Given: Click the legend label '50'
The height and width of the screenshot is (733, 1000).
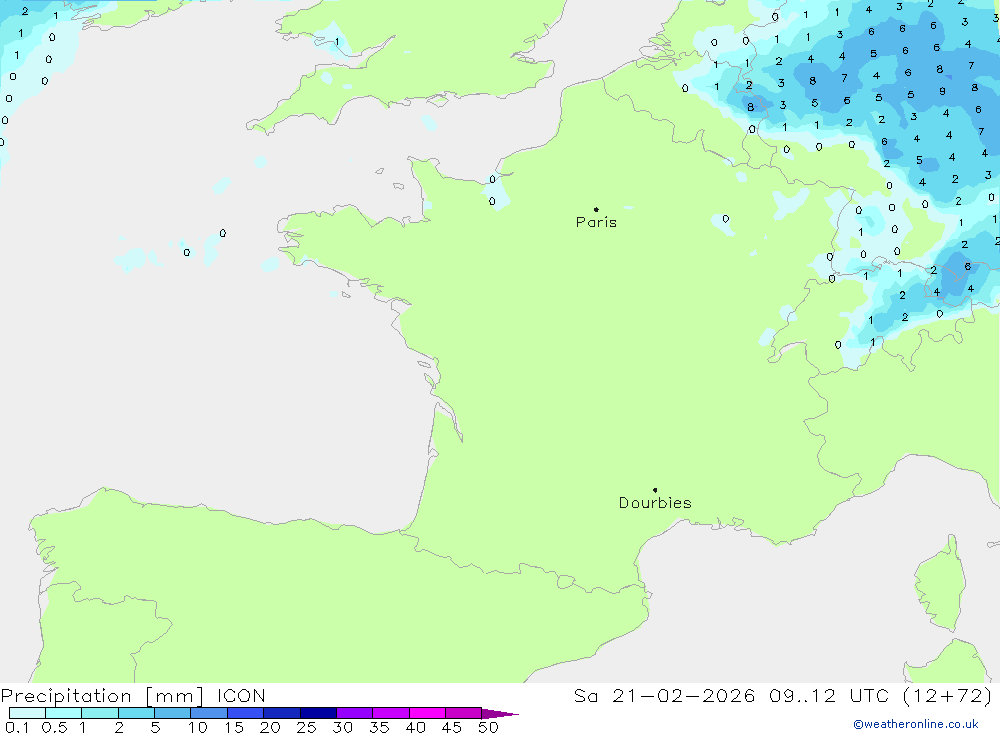Looking at the screenshot, I should [488, 727].
